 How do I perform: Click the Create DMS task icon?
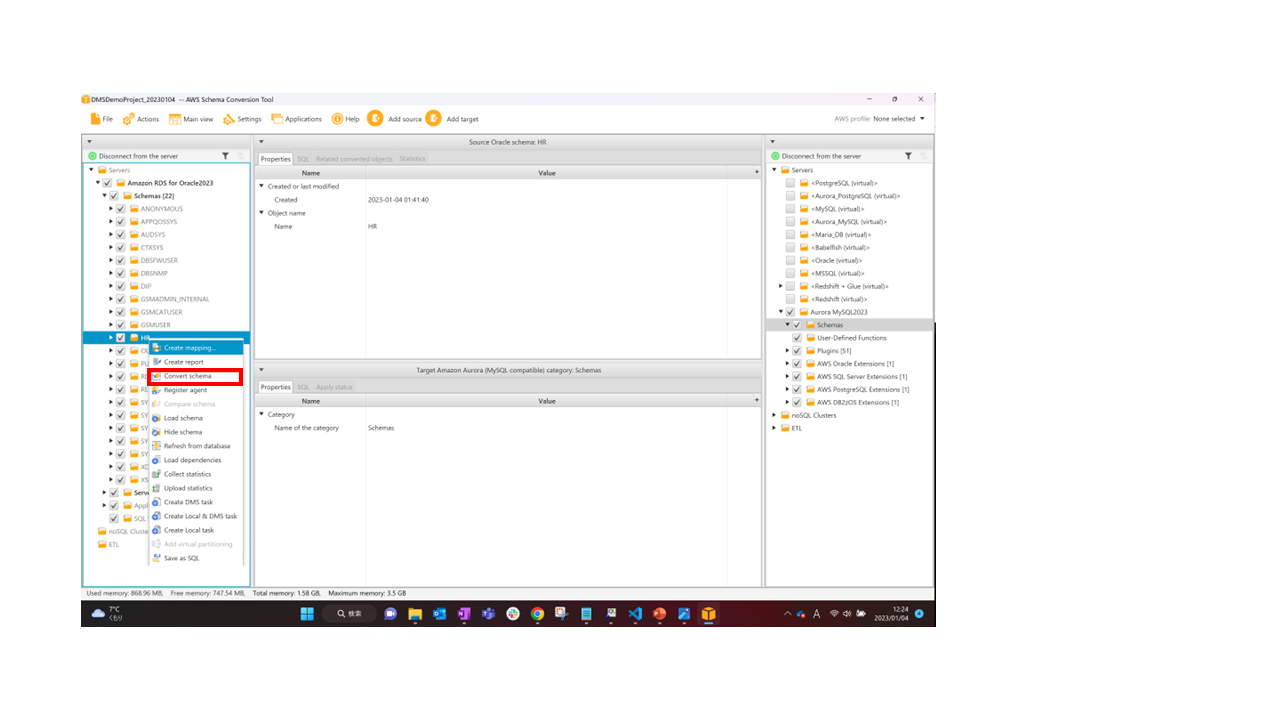(156, 502)
